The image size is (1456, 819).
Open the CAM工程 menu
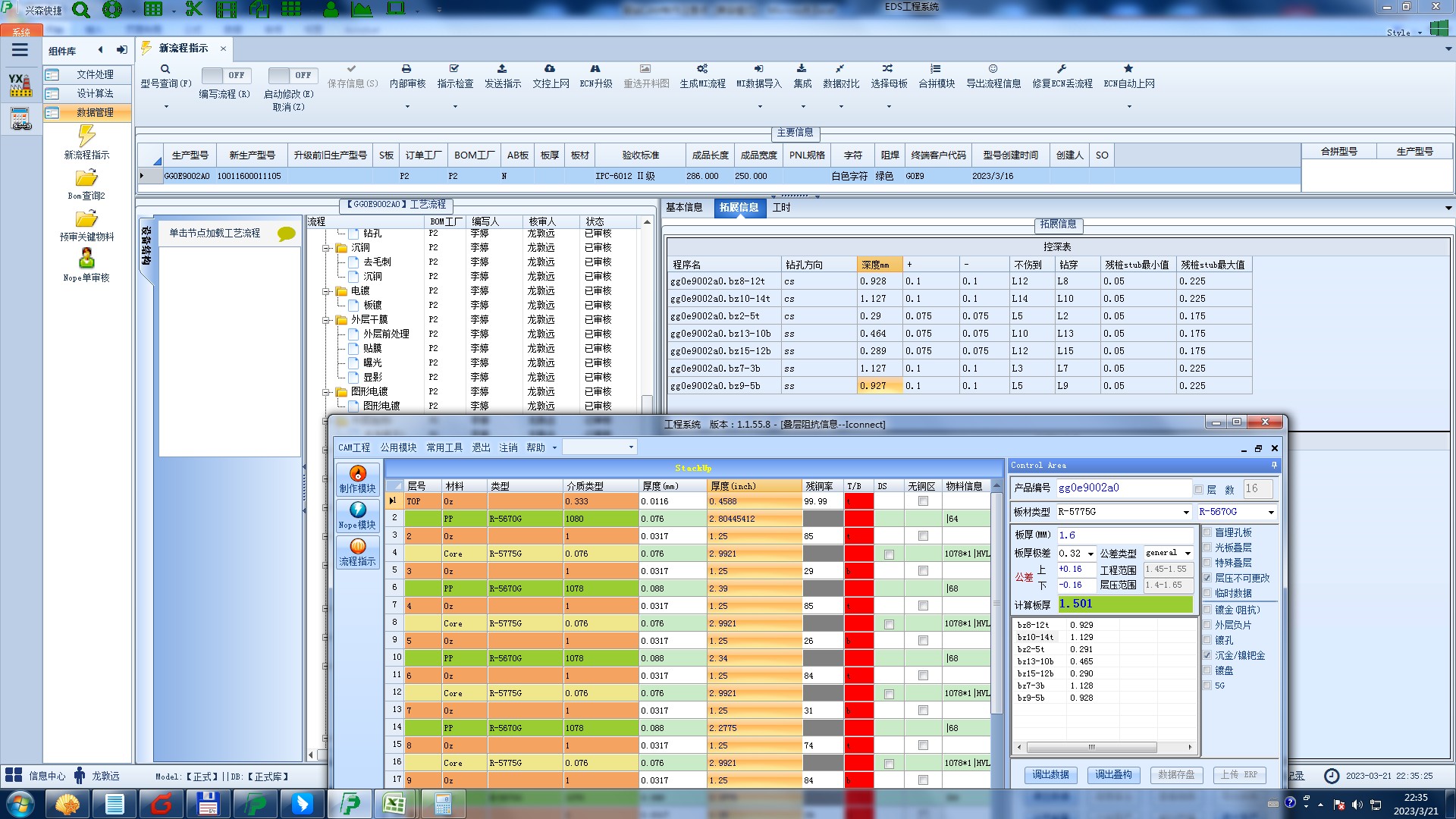tap(354, 447)
